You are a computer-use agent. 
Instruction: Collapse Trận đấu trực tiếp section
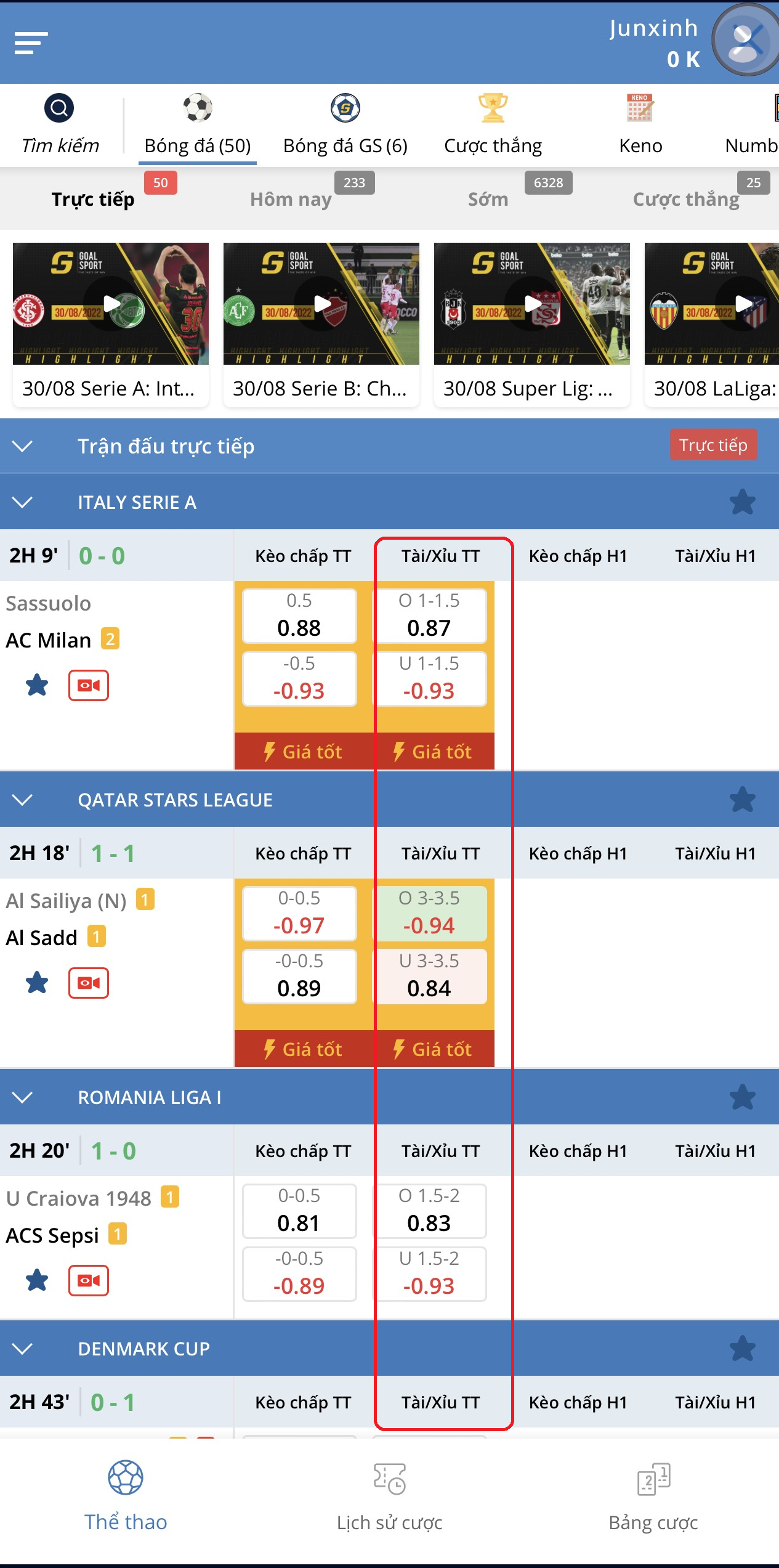coord(23,446)
